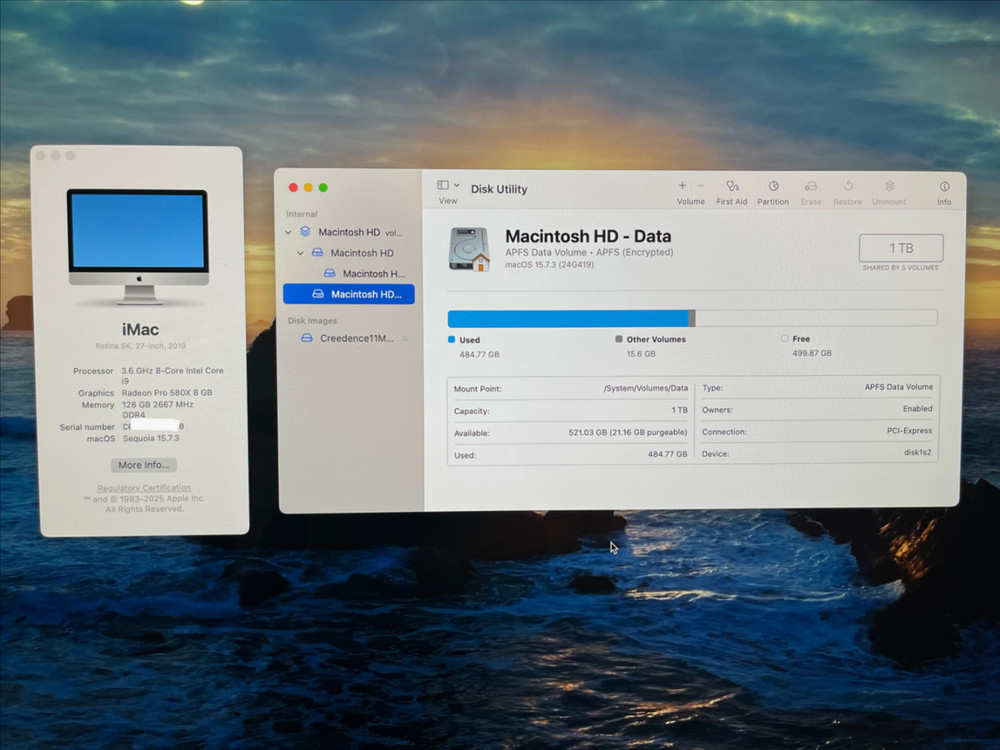Click the Info icon in toolbar
Image resolution: width=1000 pixels, height=750 pixels.
pyautogui.click(x=944, y=187)
